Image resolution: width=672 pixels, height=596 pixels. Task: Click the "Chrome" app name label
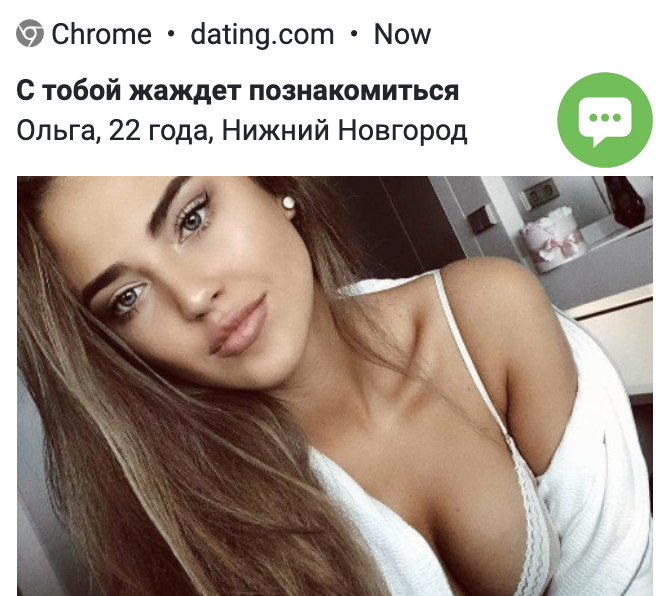(x=102, y=34)
